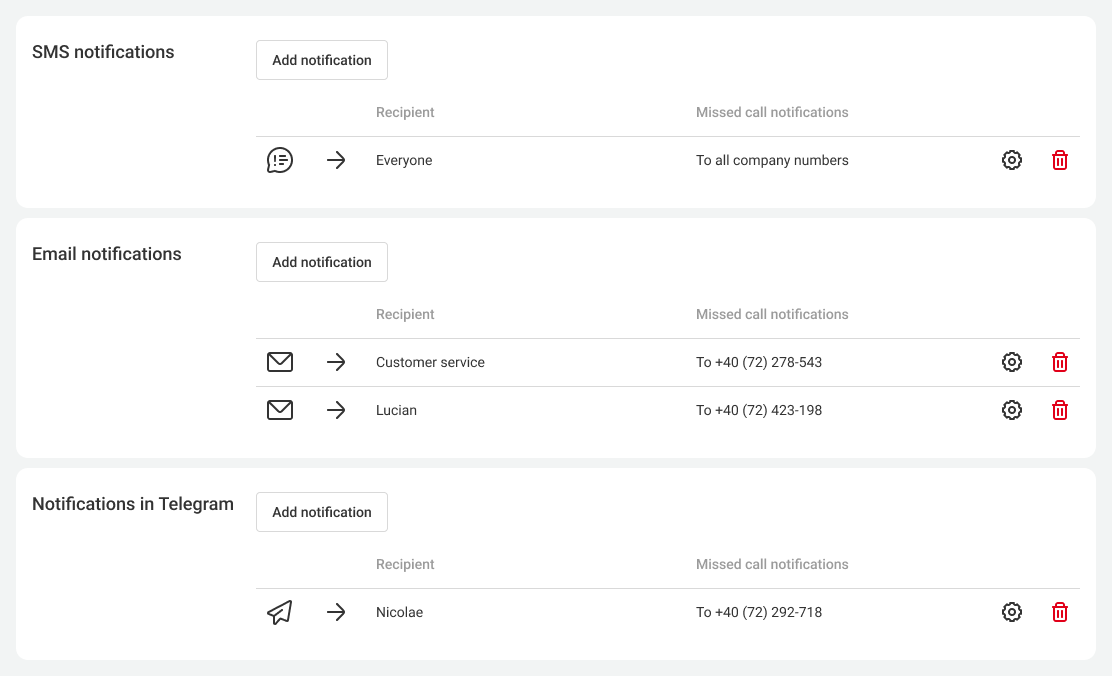This screenshot has width=1112, height=677.
Task: Select the Customer service recipient name
Action: (430, 362)
